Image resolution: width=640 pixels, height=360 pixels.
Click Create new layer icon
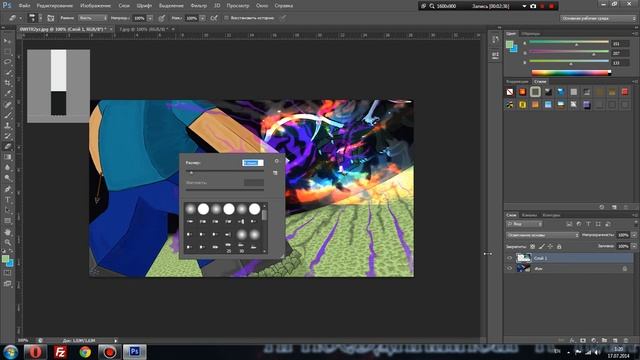[x=615, y=340]
